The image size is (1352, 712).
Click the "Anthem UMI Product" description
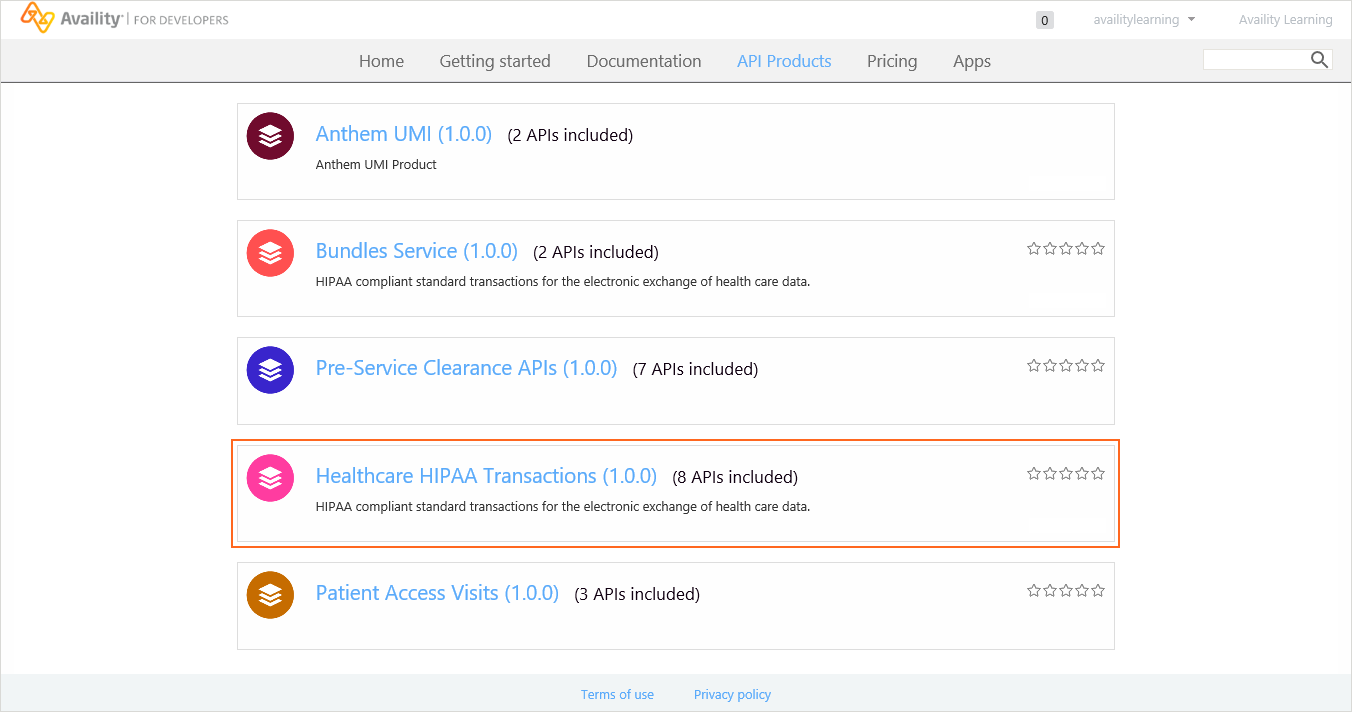pyautogui.click(x=376, y=165)
